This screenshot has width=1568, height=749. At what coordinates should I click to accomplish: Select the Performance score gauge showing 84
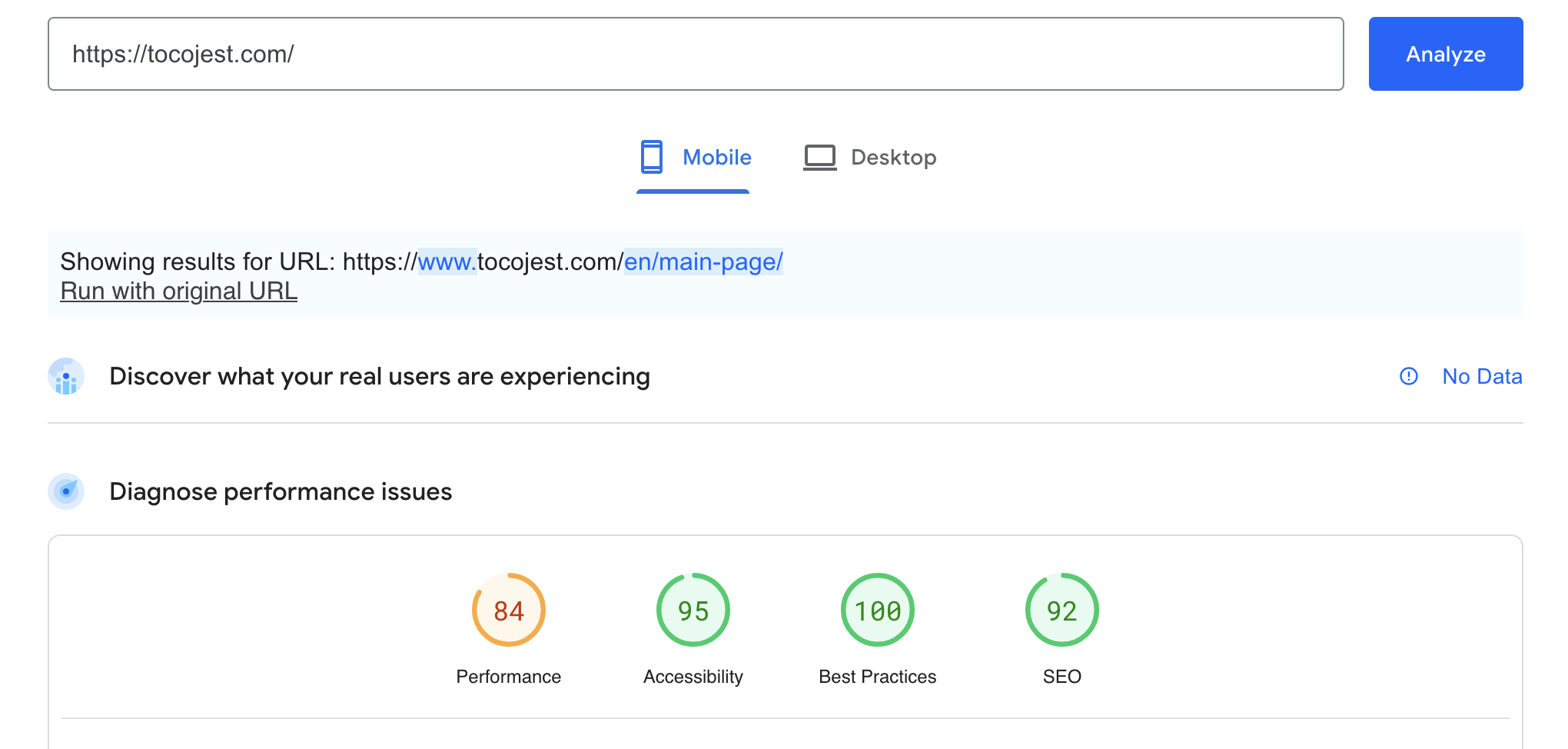tap(509, 611)
